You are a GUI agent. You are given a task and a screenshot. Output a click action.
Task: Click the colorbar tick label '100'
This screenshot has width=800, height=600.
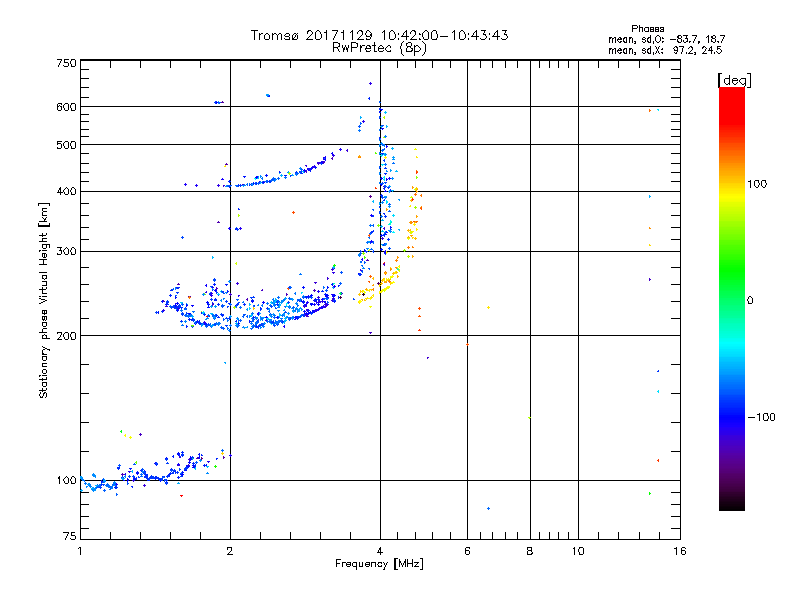(757, 184)
